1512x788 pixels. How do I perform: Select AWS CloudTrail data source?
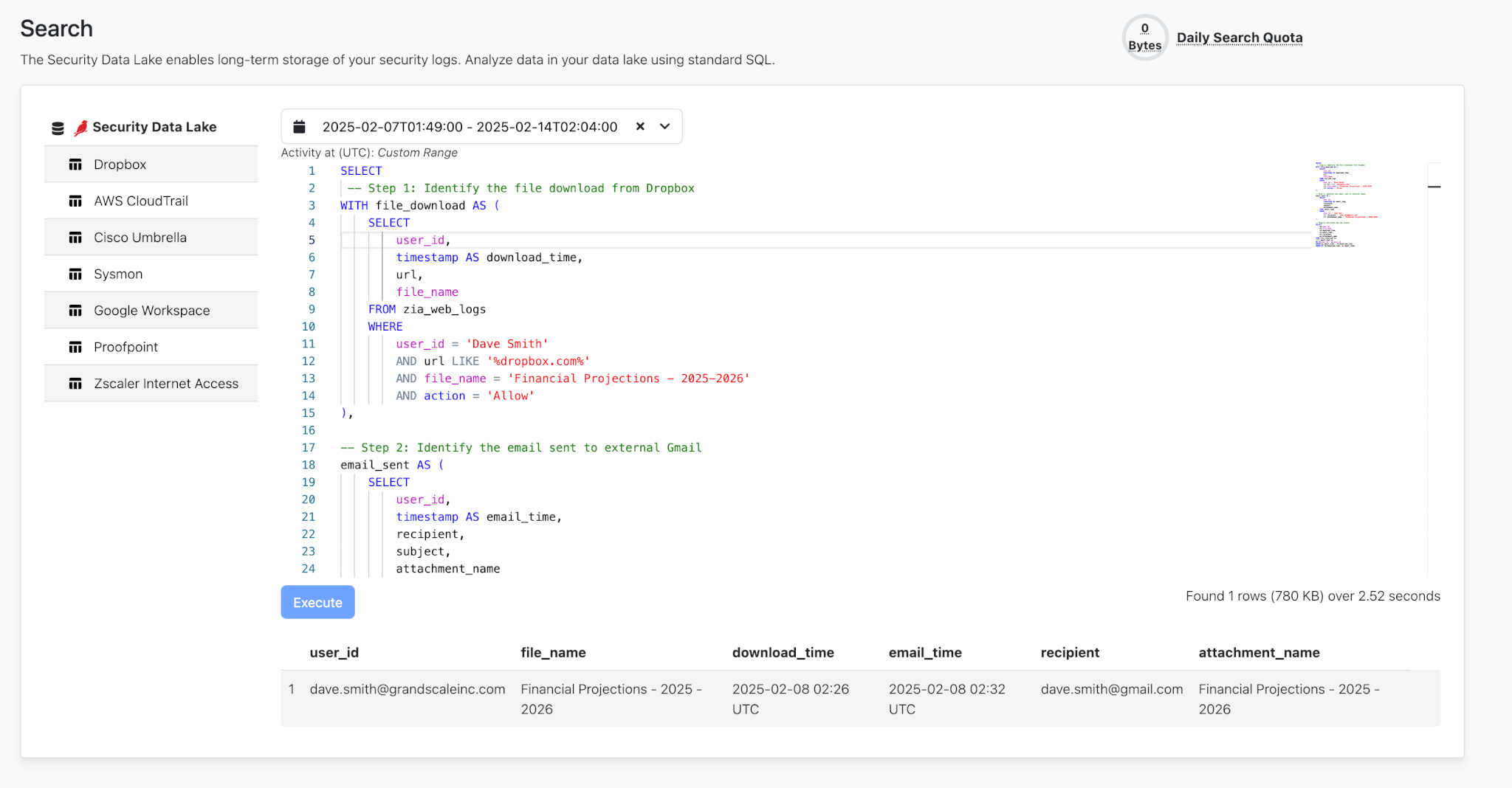pyautogui.click(x=151, y=201)
